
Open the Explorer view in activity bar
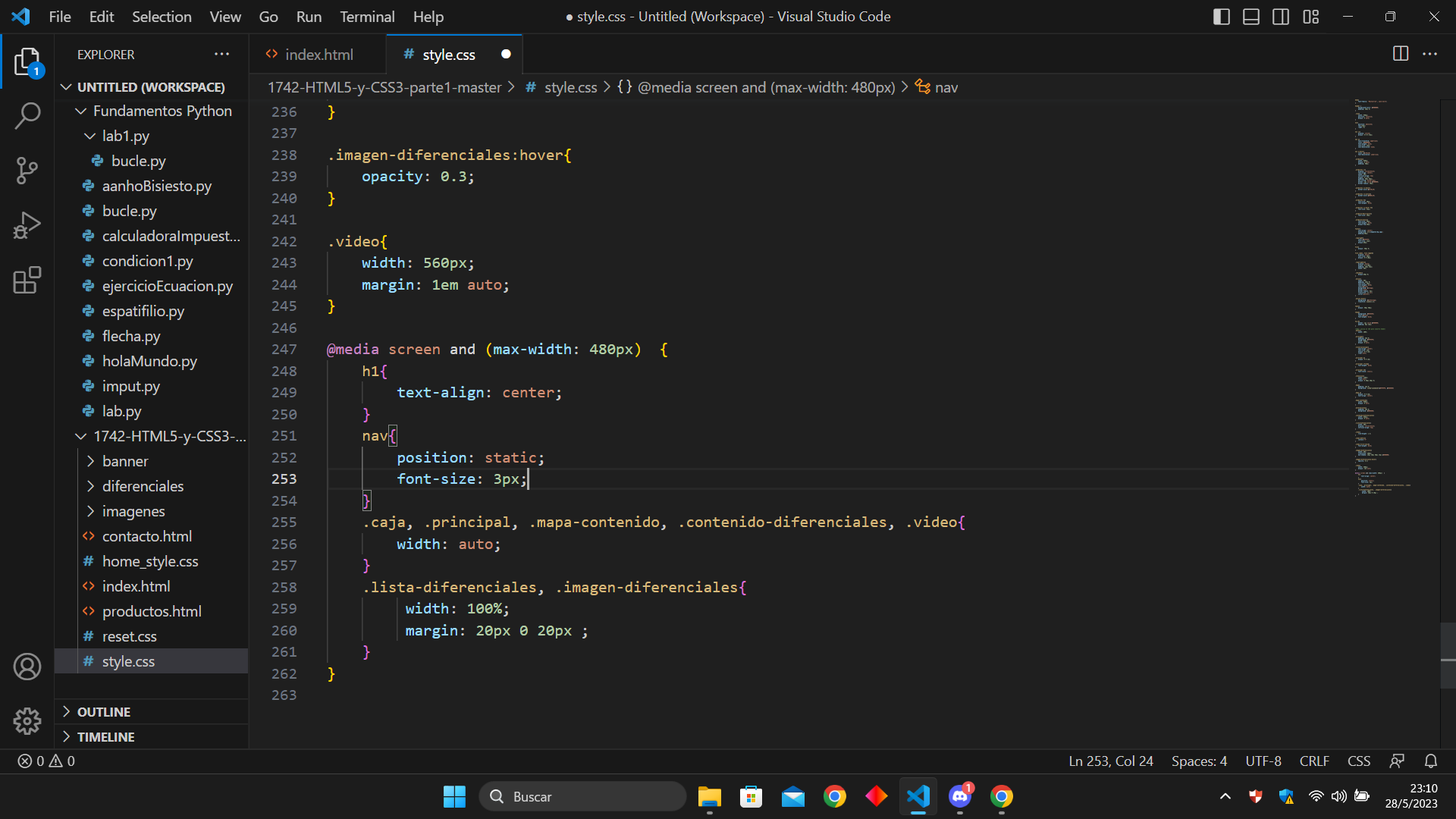point(27,62)
